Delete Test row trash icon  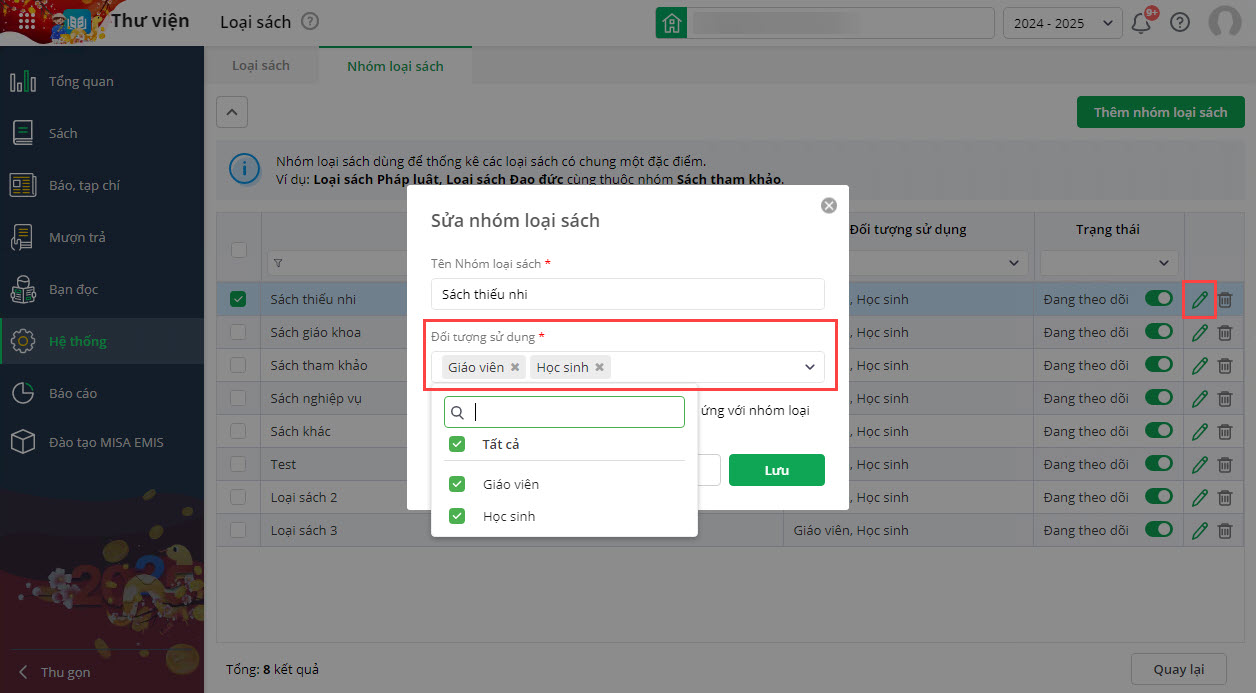[1225, 464]
